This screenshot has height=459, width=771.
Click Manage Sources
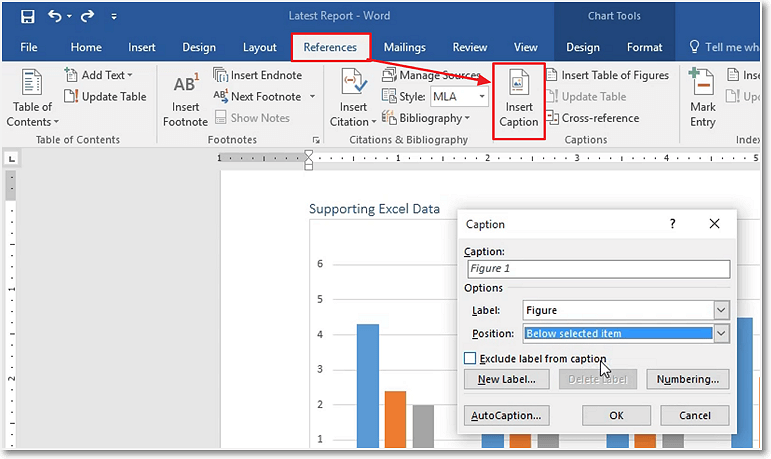click(431, 75)
